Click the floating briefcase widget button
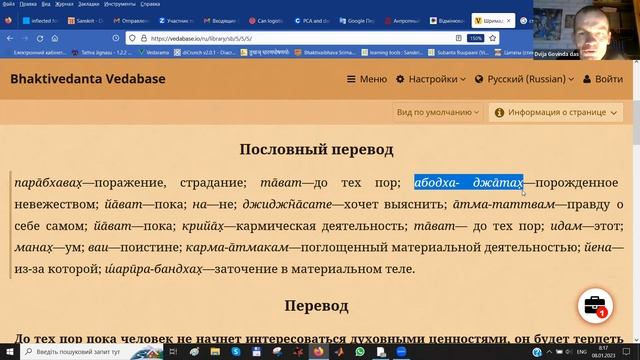The height and width of the screenshot is (360, 640). [x=595, y=306]
